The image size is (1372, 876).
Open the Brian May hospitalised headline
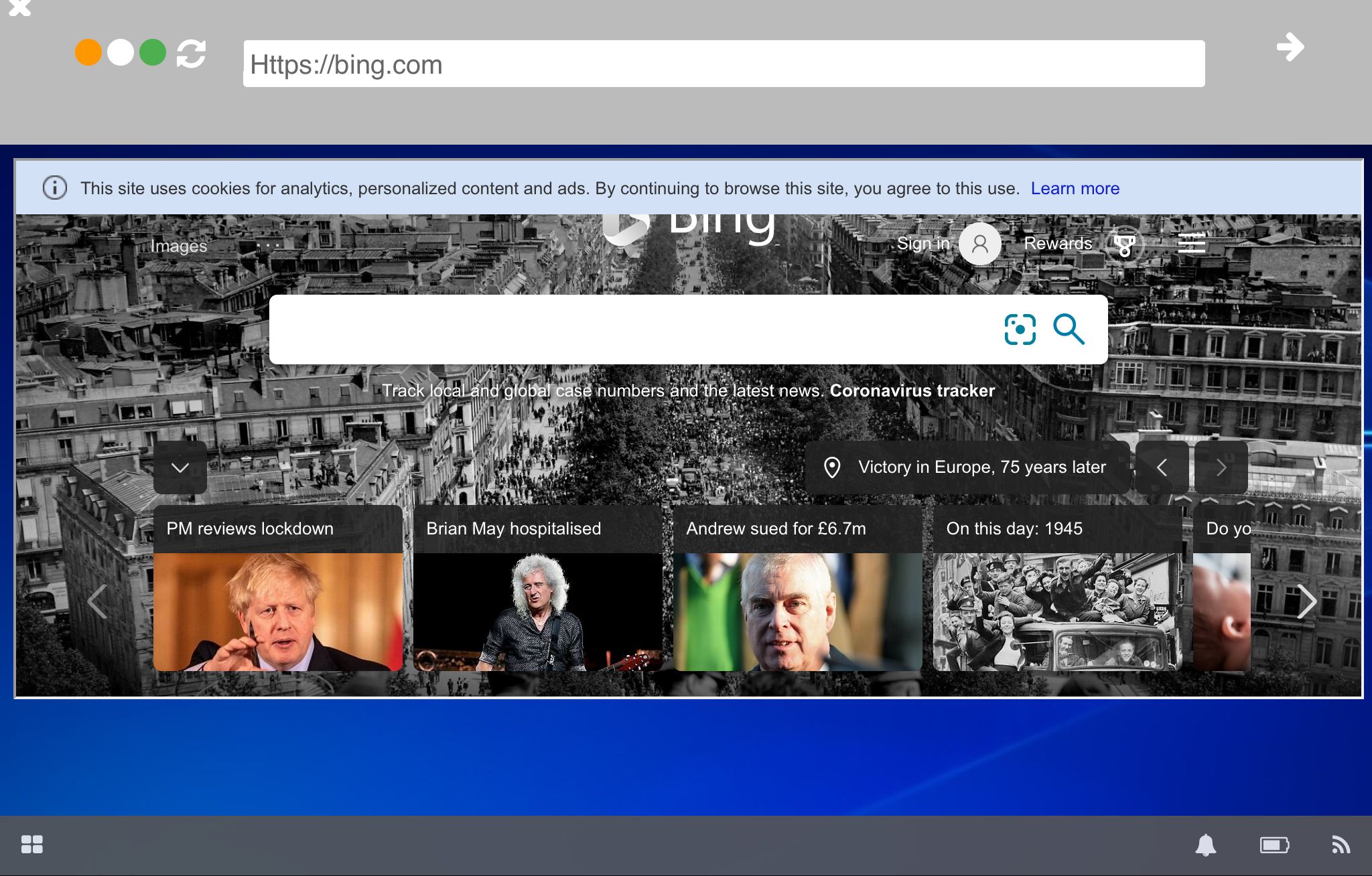click(x=514, y=528)
